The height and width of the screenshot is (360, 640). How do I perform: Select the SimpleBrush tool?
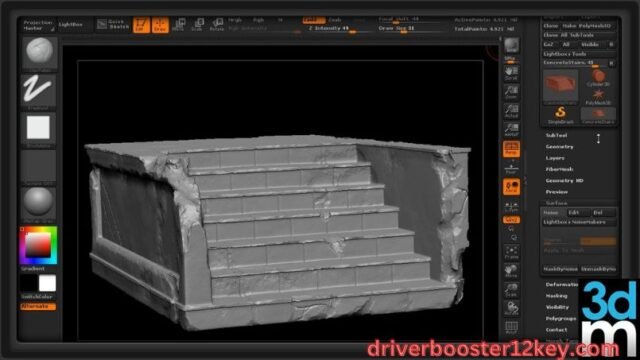(x=560, y=115)
